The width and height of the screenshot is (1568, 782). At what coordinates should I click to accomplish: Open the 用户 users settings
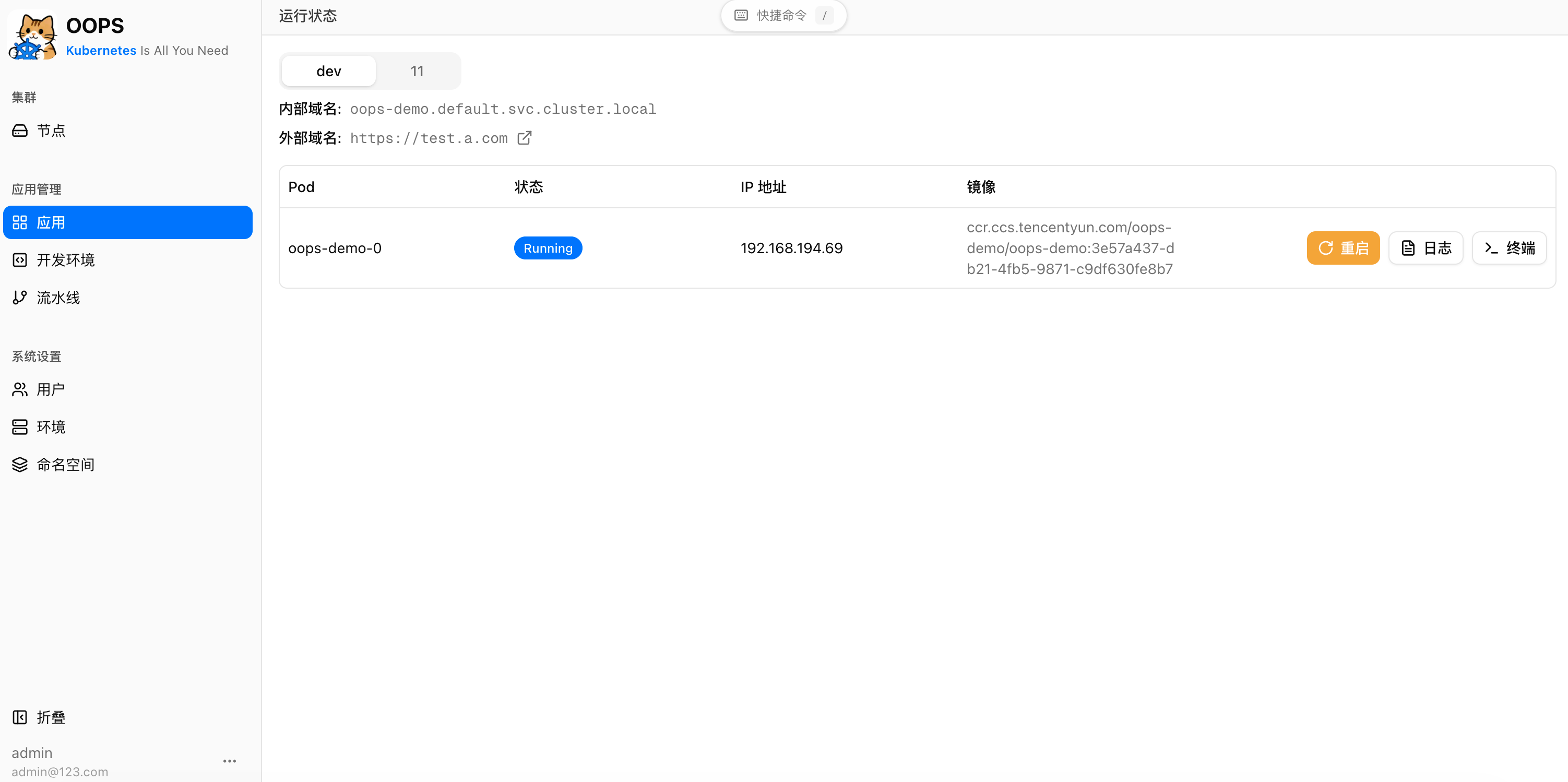[x=128, y=389]
